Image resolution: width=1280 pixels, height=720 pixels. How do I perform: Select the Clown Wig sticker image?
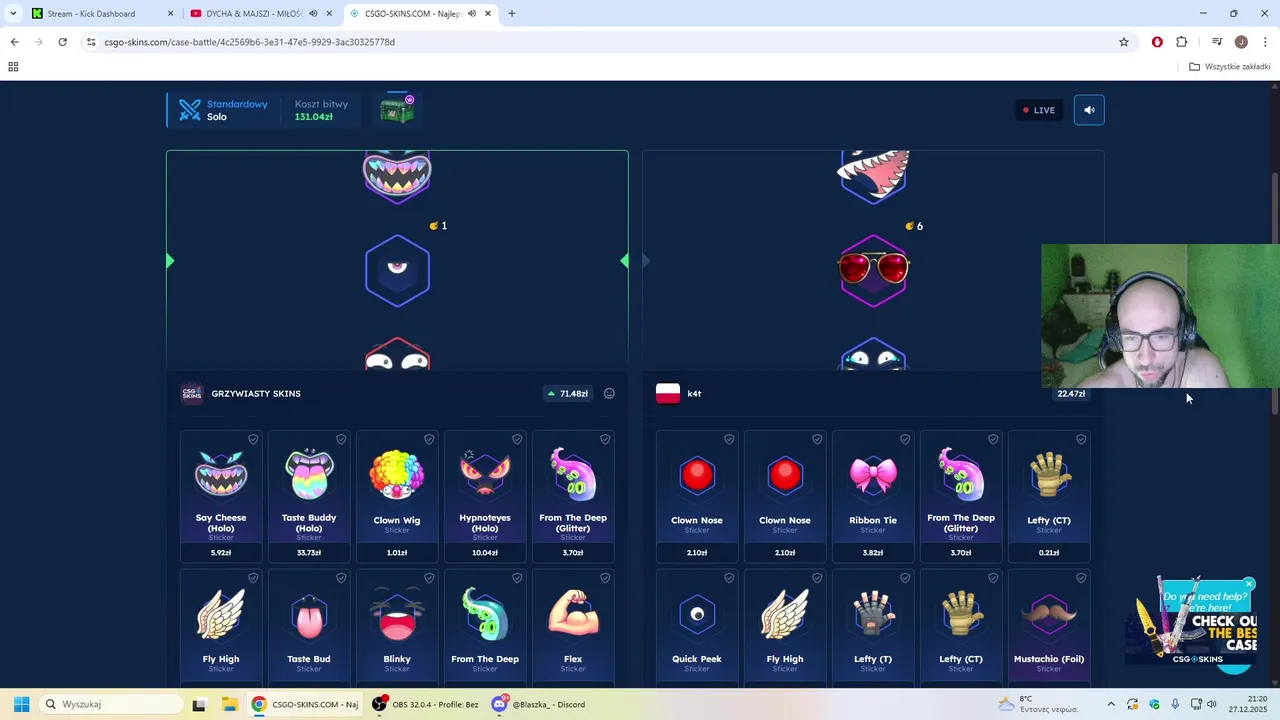[397, 475]
